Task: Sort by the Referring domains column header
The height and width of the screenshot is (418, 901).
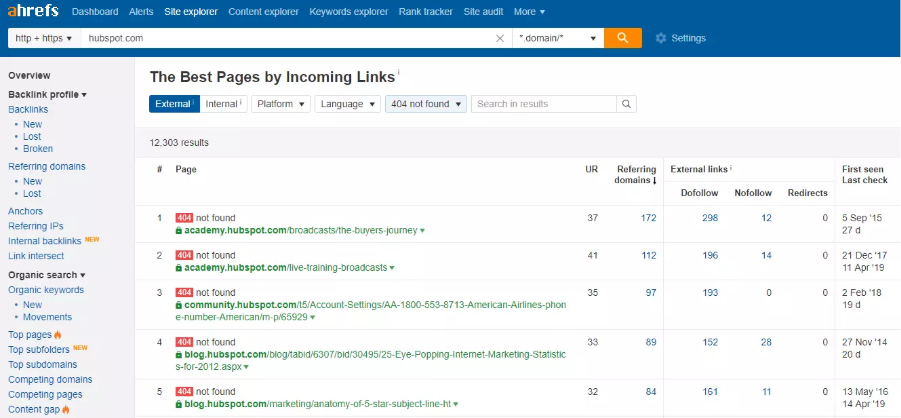Action: pos(636,175)
